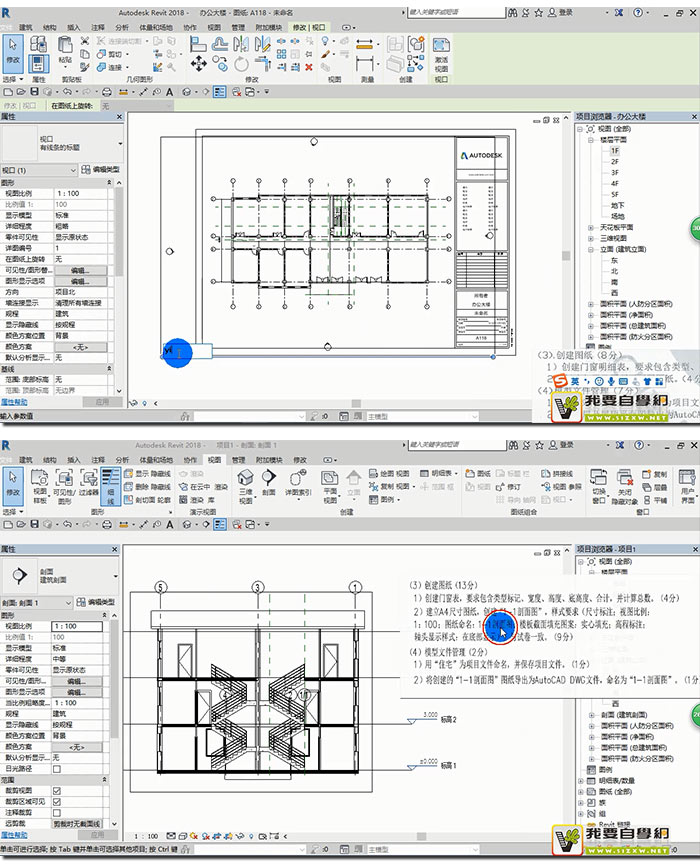Collapse the 立面 (建筑立面) node in top browser
This screenshot has height=866, width=700.
(x=591, y=250)
